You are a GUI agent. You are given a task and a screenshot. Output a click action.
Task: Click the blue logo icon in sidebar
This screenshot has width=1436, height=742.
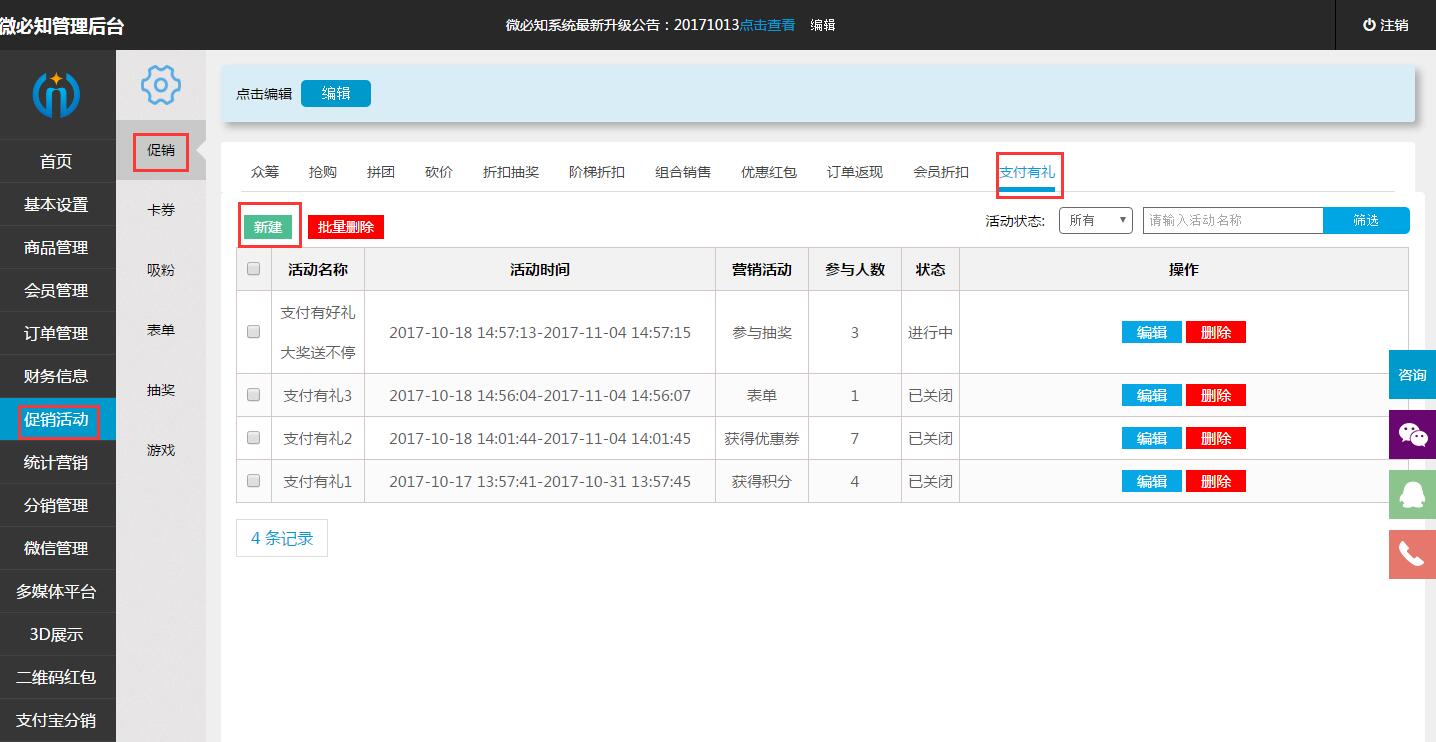click(x=56, y=95)
